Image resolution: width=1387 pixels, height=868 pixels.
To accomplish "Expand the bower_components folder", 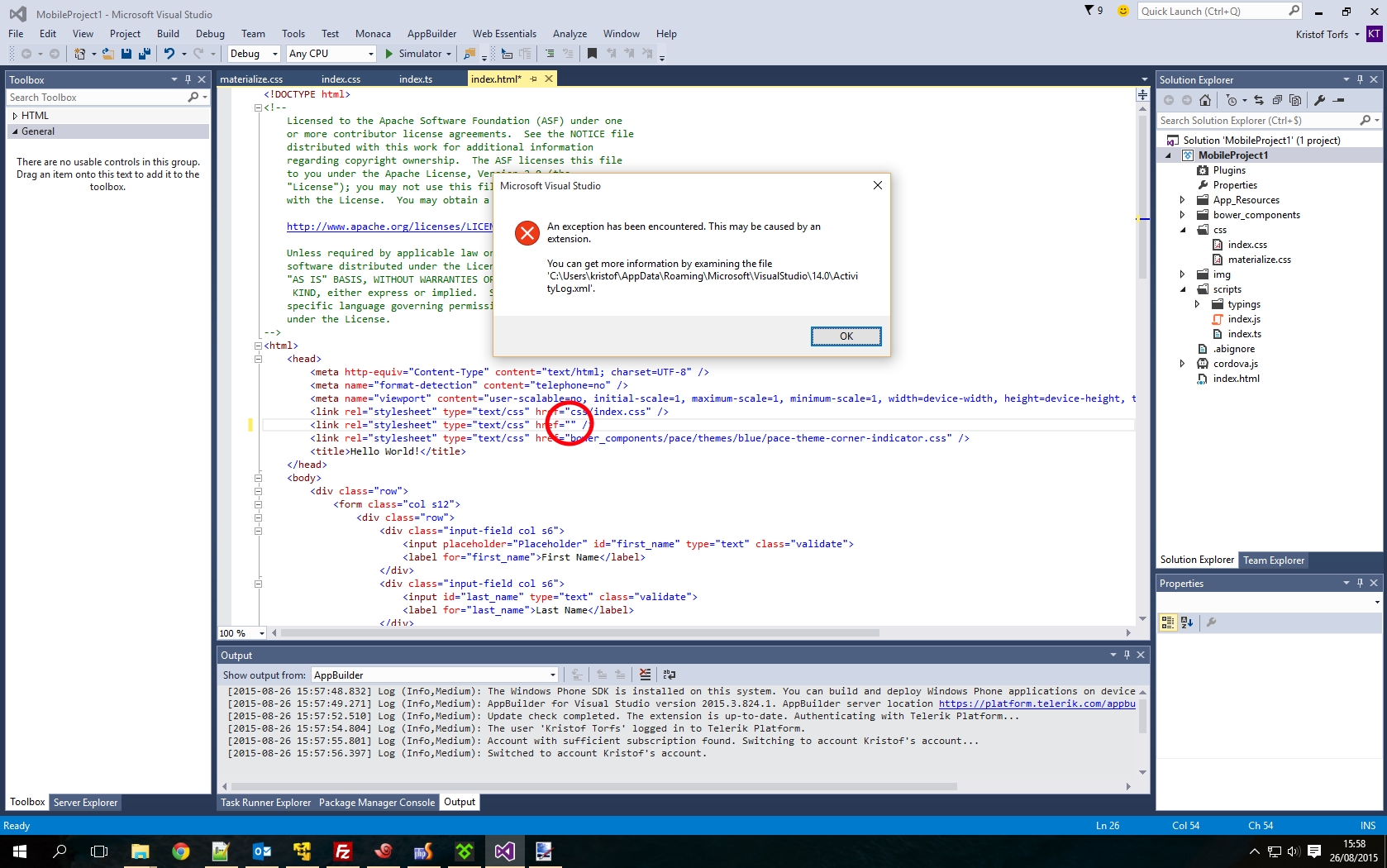I will [1182, 215].
